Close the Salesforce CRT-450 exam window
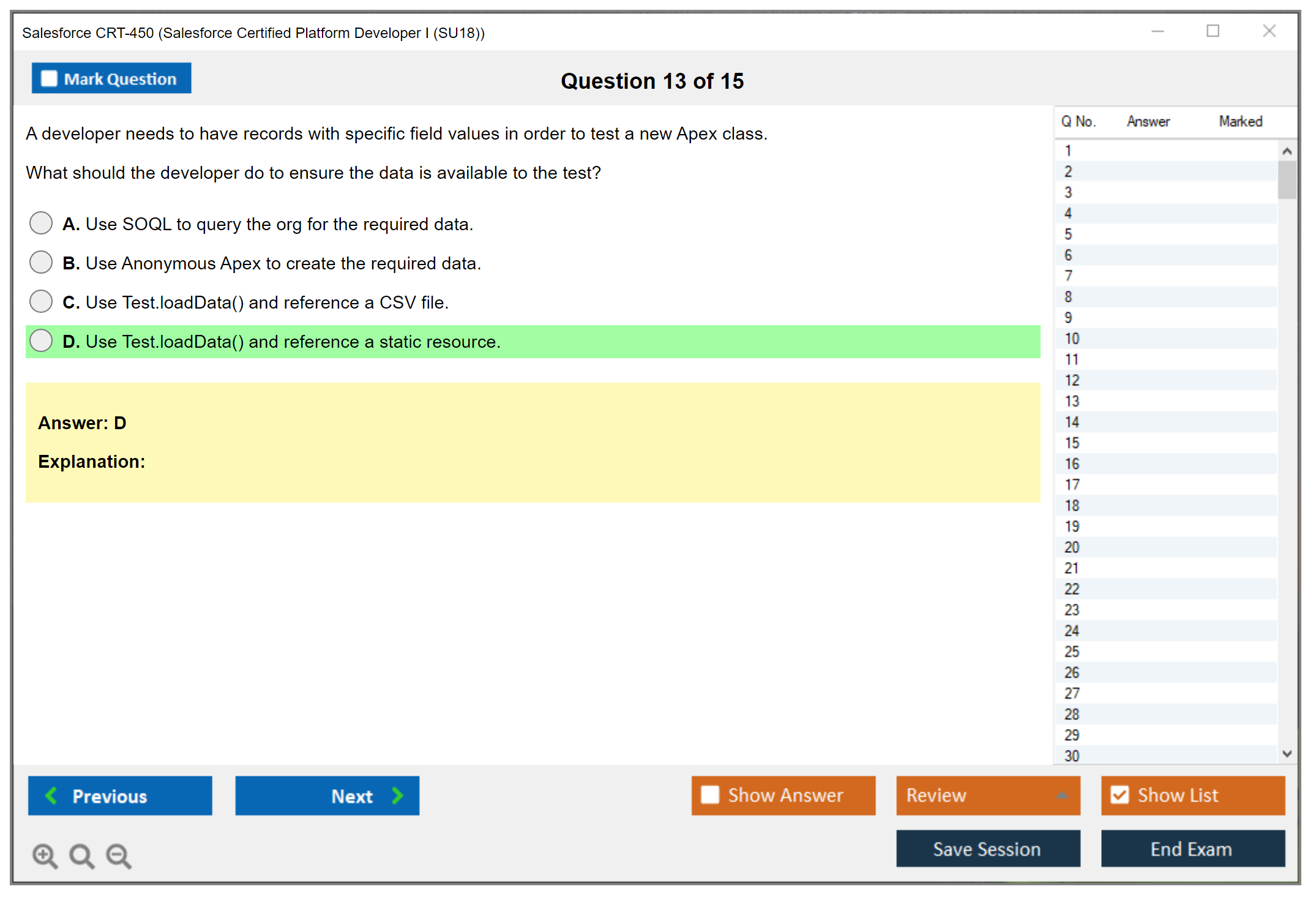 1269,31
